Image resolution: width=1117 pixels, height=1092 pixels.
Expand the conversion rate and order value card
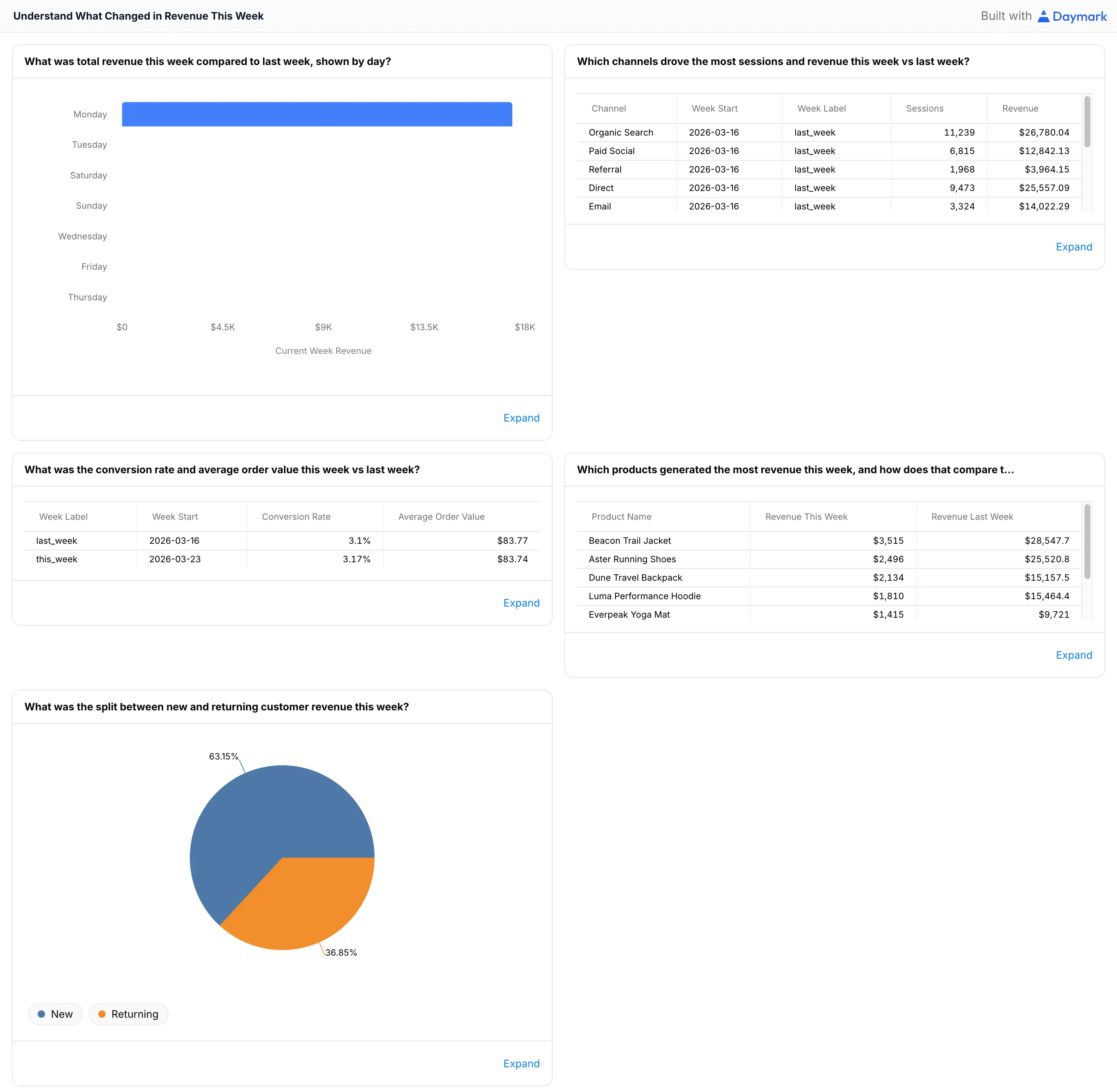pyautogui.click(x=521, y=603)
